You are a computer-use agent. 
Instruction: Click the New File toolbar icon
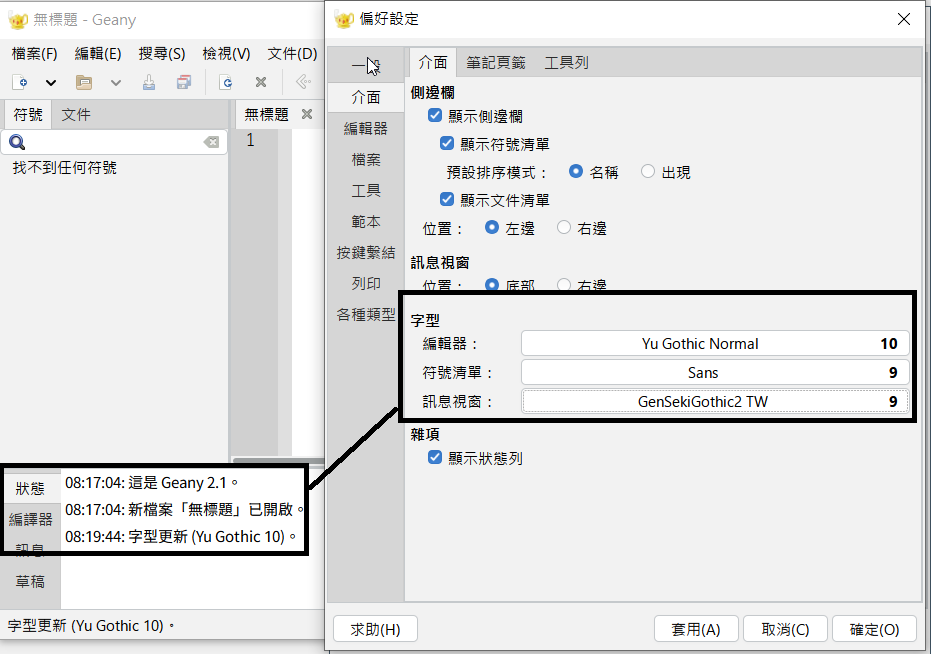click(19, 83)
